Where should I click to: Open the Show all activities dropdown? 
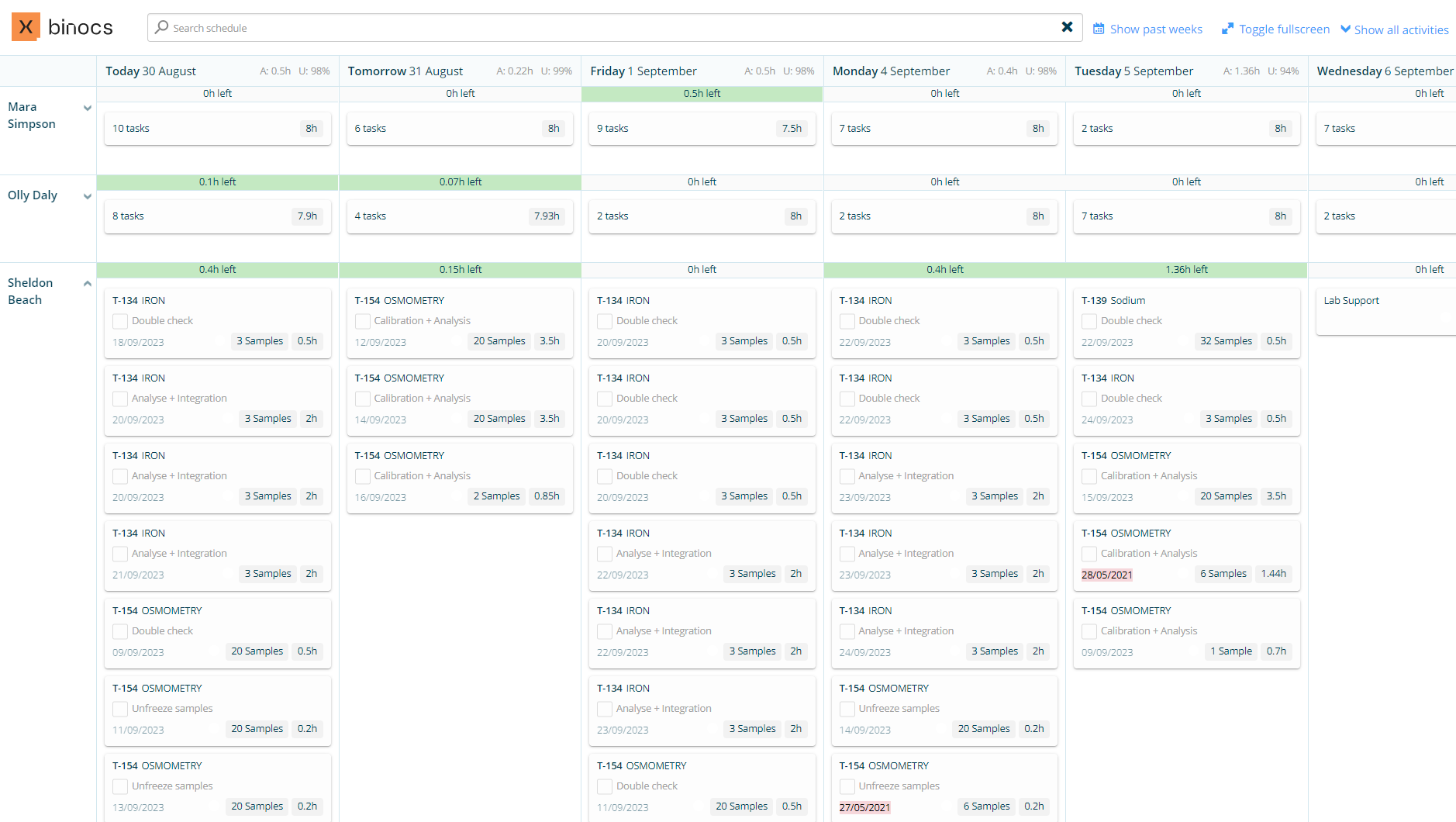tap(1395, 29)
